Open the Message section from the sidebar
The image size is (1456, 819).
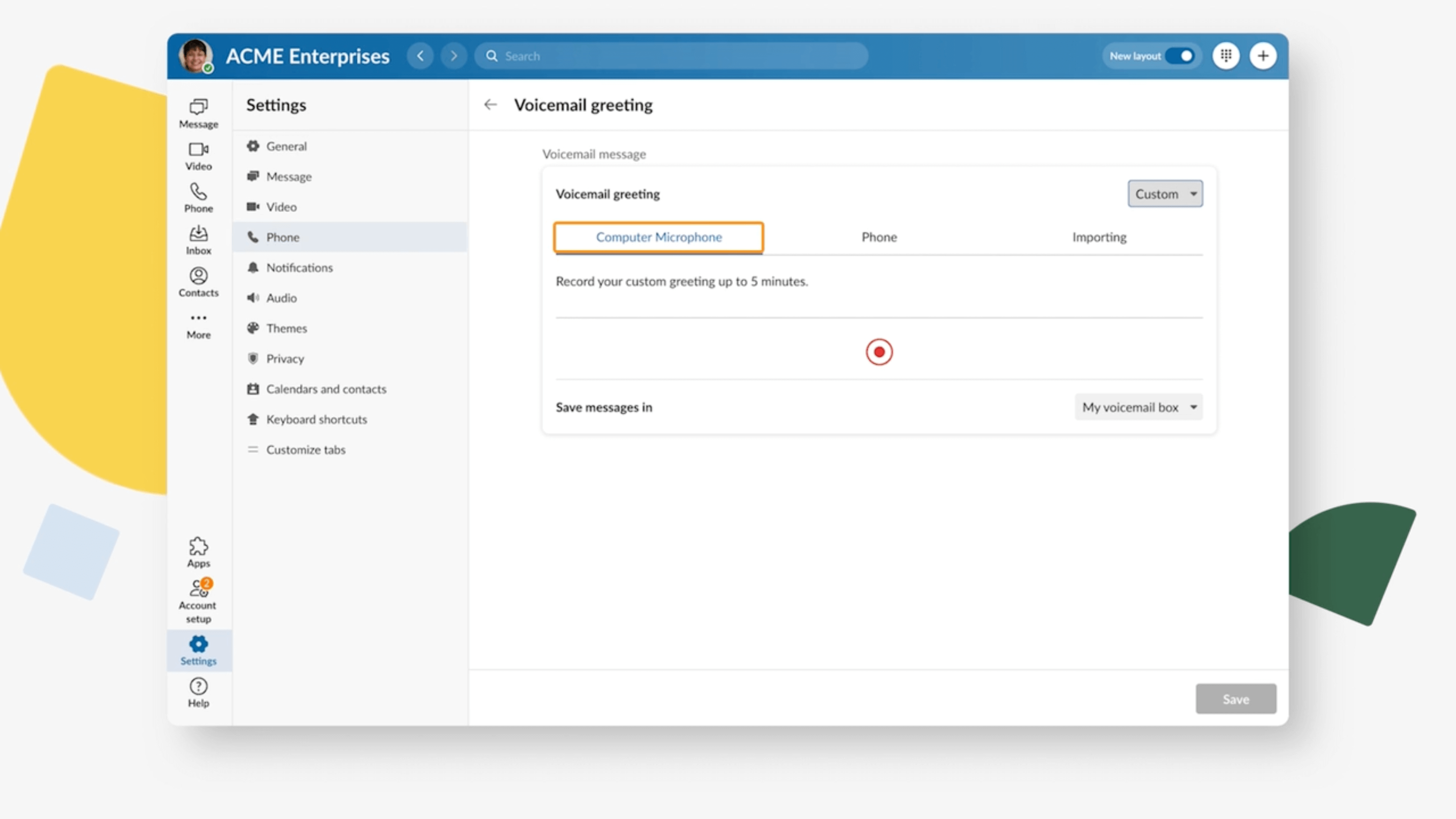[198, 112]
